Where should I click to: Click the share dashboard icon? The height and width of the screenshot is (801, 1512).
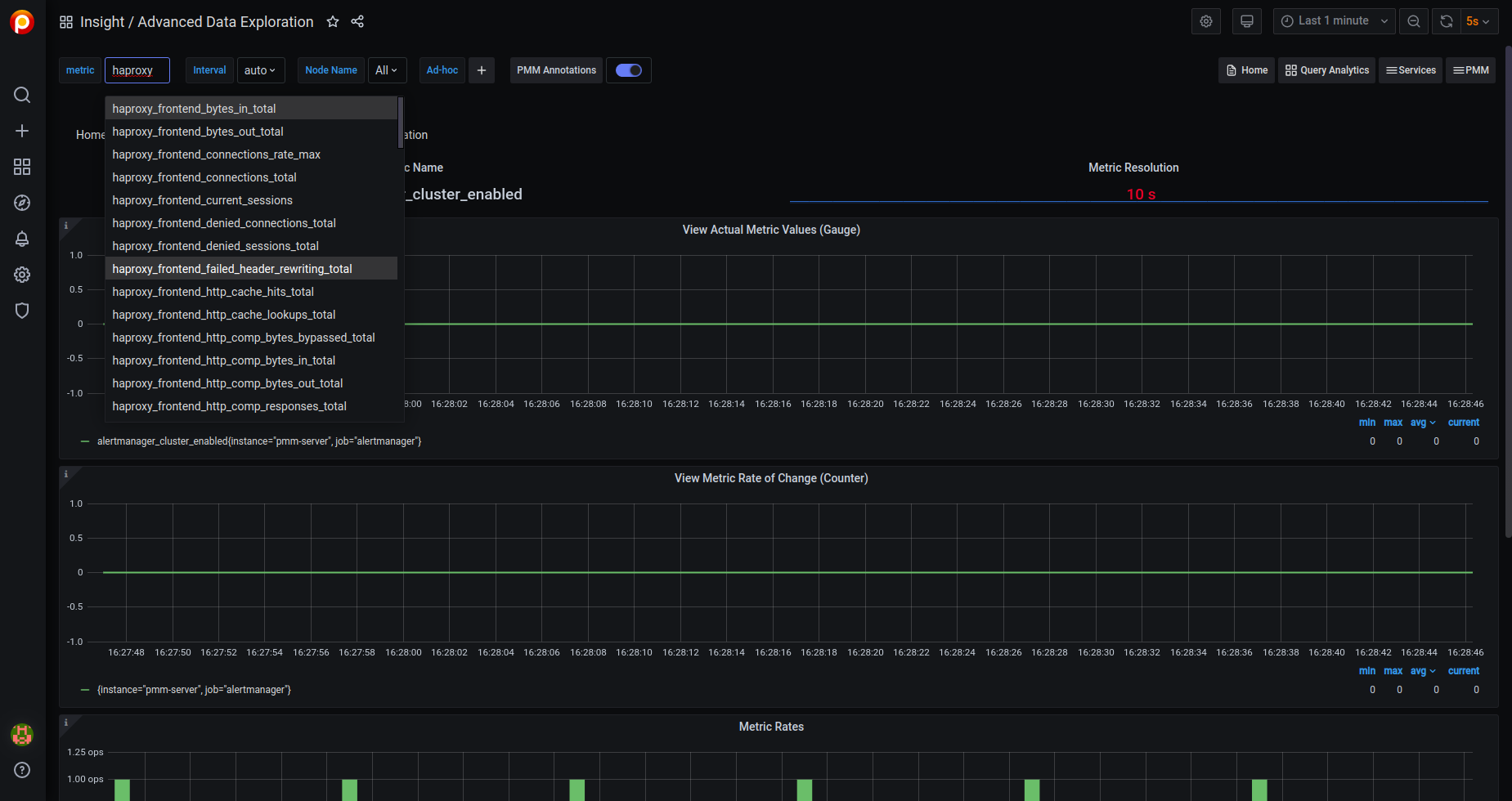pyautogui.click(x=357, y=22)
